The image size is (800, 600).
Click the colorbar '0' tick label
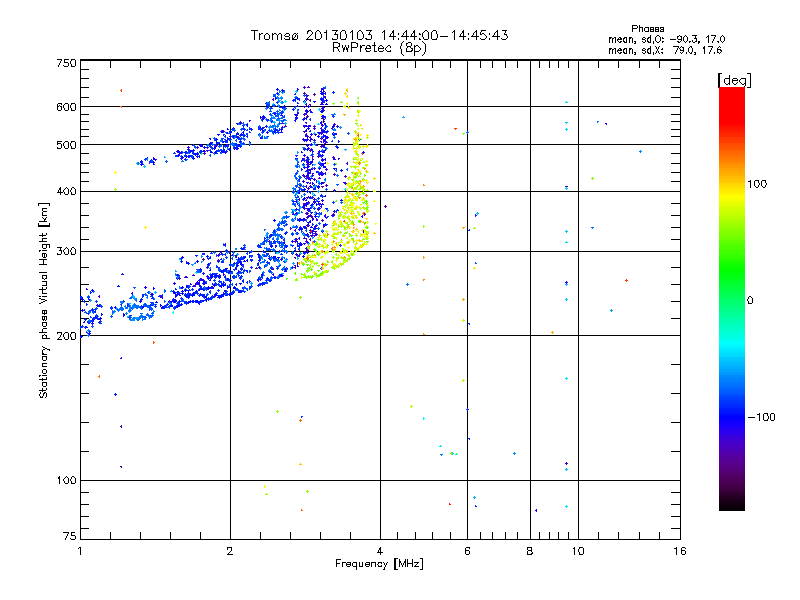750,301
